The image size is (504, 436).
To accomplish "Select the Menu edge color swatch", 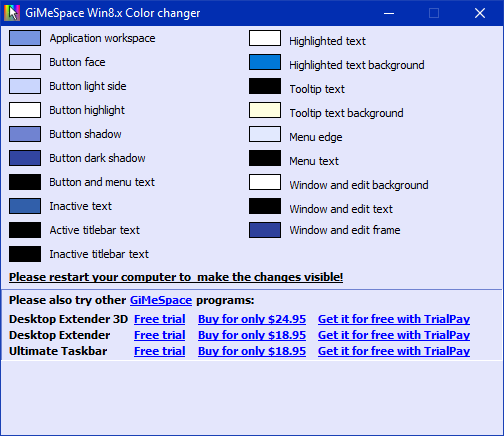I will (265, 134).
